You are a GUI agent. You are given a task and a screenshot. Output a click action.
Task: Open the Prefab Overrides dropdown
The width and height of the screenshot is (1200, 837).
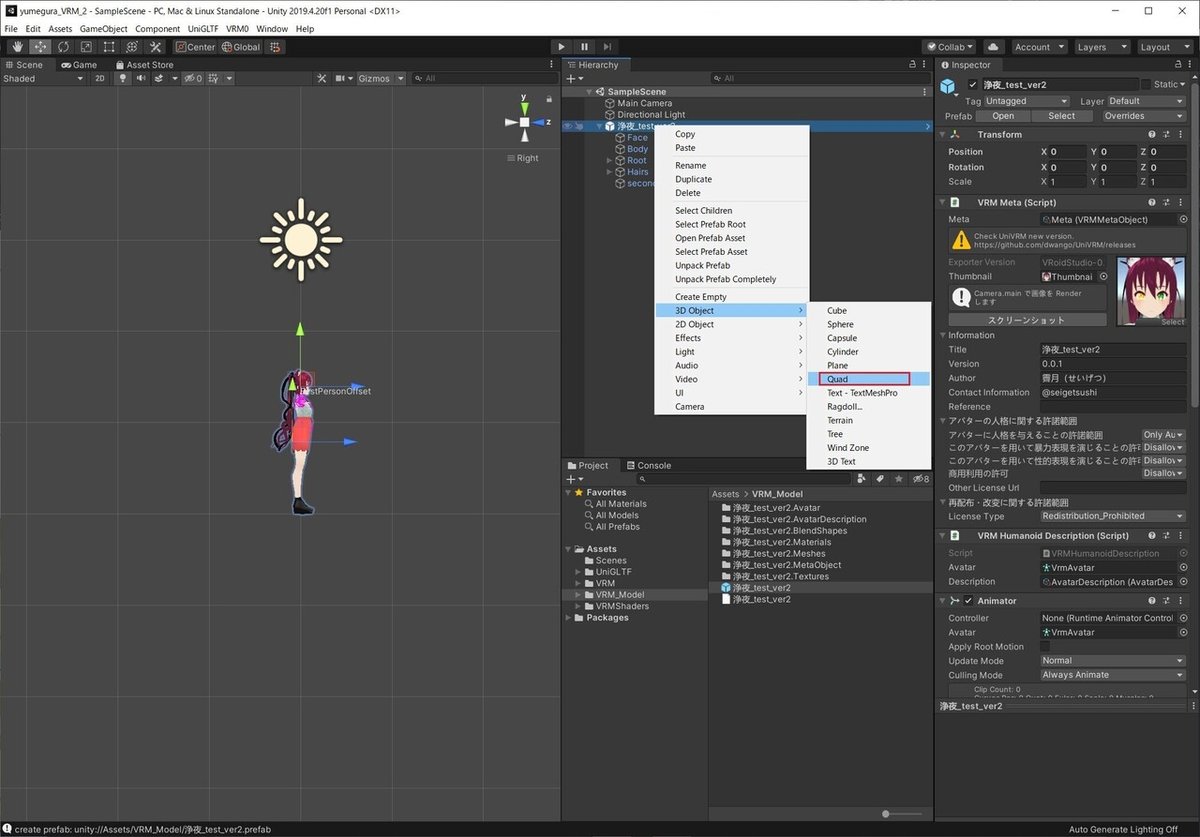[1143, 116]
